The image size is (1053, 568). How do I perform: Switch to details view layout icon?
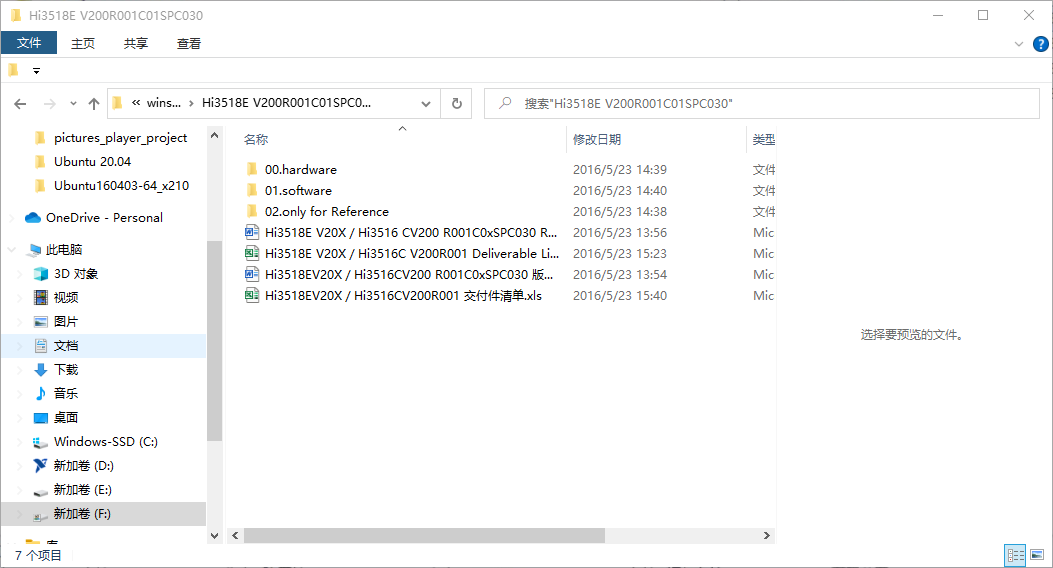[1015, 555]
